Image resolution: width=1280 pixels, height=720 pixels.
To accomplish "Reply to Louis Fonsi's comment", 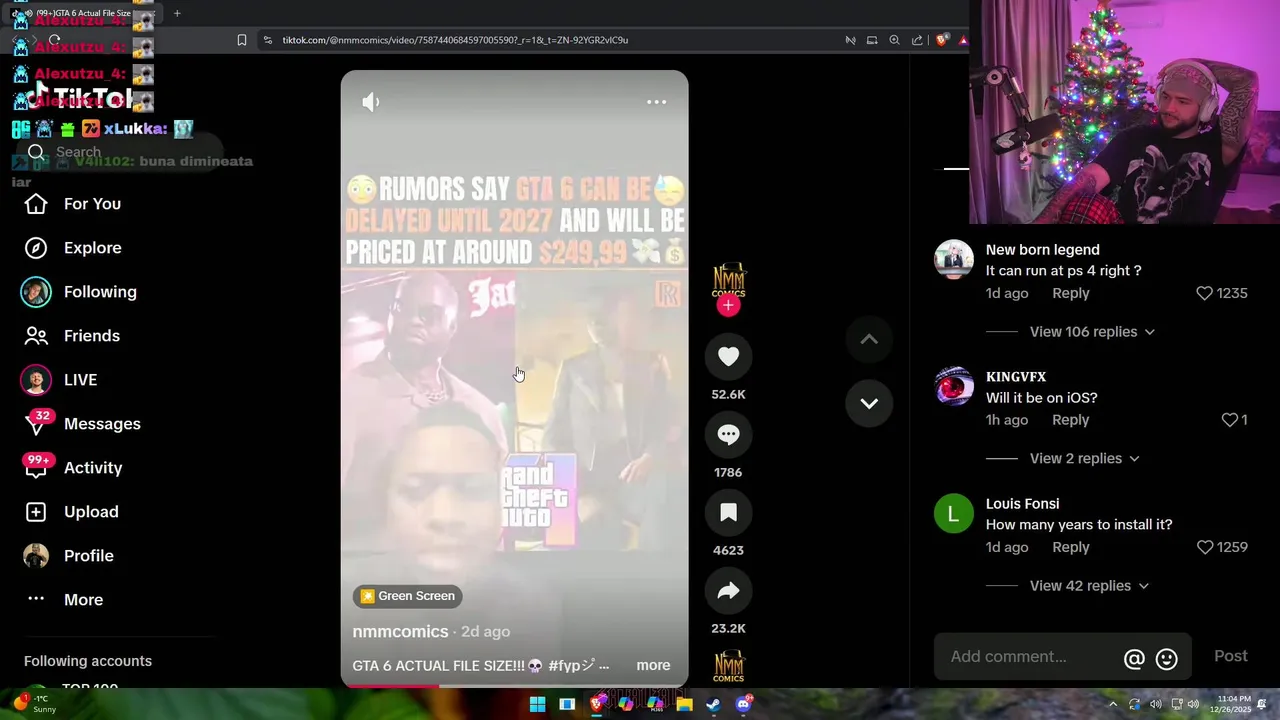I will (x=1070, y=547).
